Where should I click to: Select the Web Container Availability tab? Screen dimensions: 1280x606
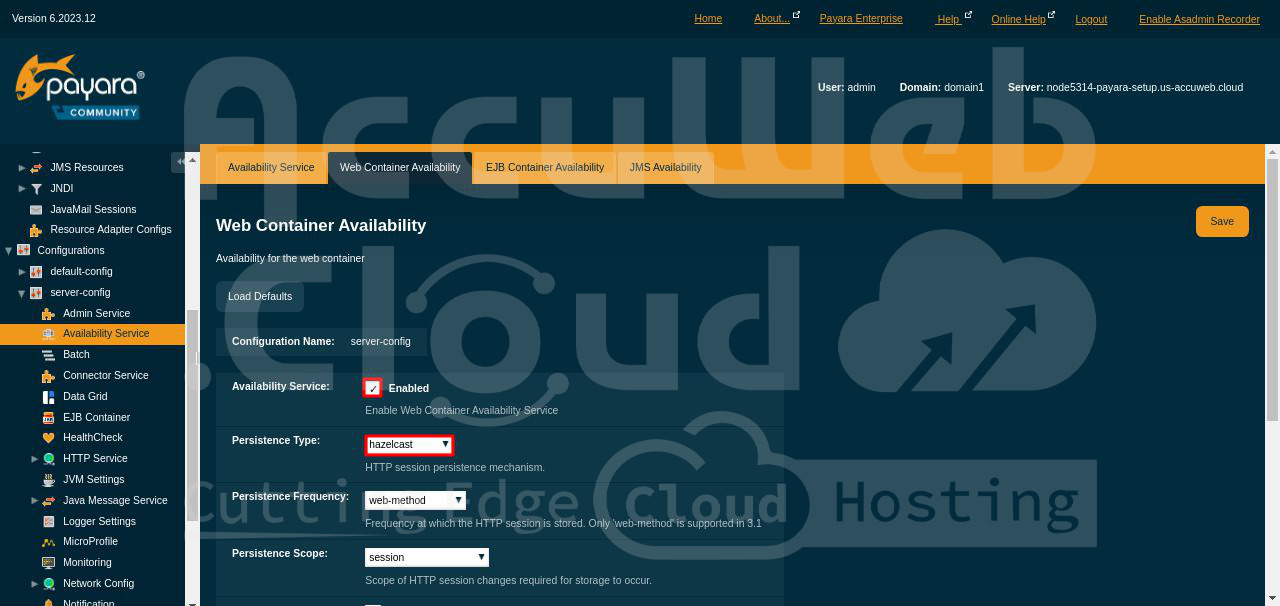(400, 167)
